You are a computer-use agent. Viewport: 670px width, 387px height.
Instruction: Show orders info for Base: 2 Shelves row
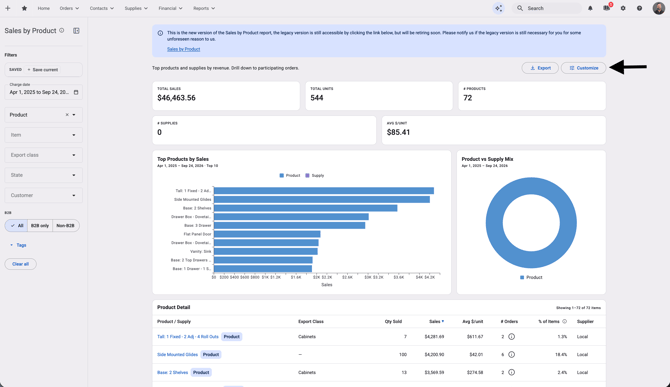coord(511,372)
